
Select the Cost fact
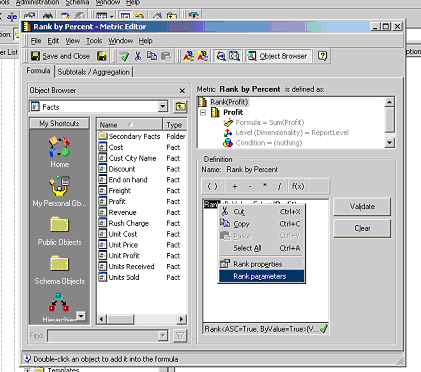[111, 147]
